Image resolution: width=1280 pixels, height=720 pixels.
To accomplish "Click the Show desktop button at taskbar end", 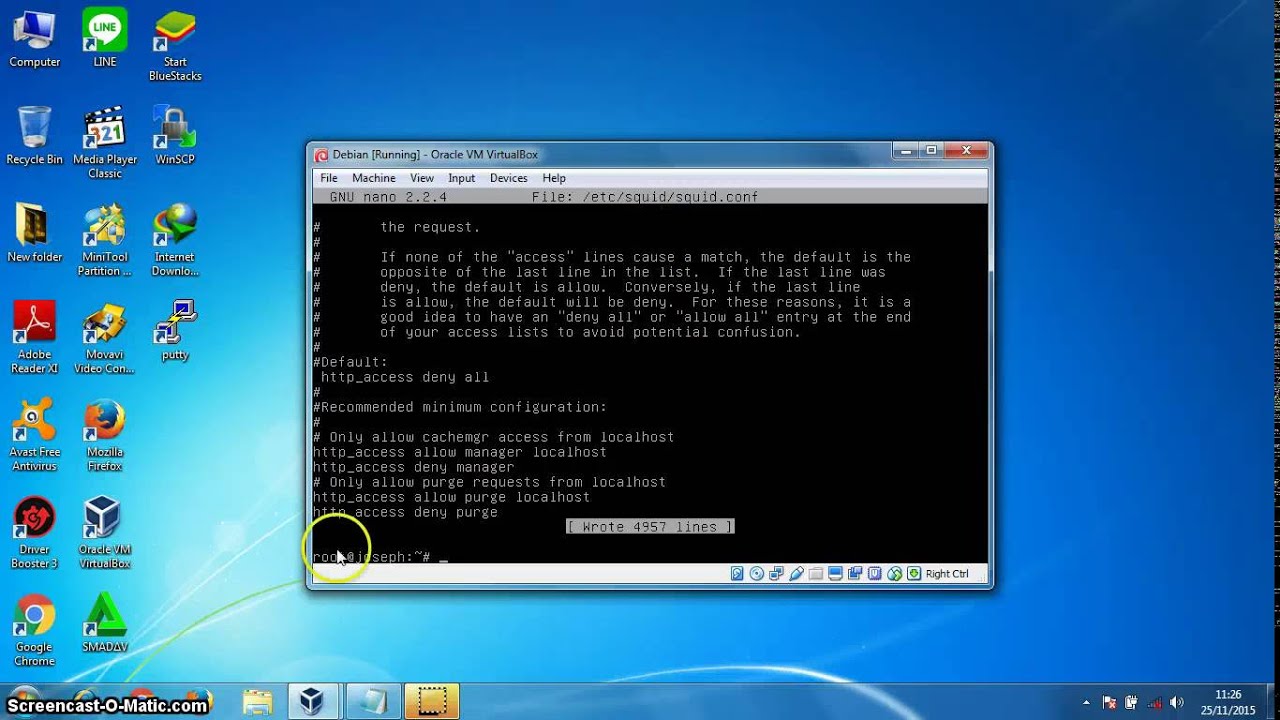I will point(1272,702).
